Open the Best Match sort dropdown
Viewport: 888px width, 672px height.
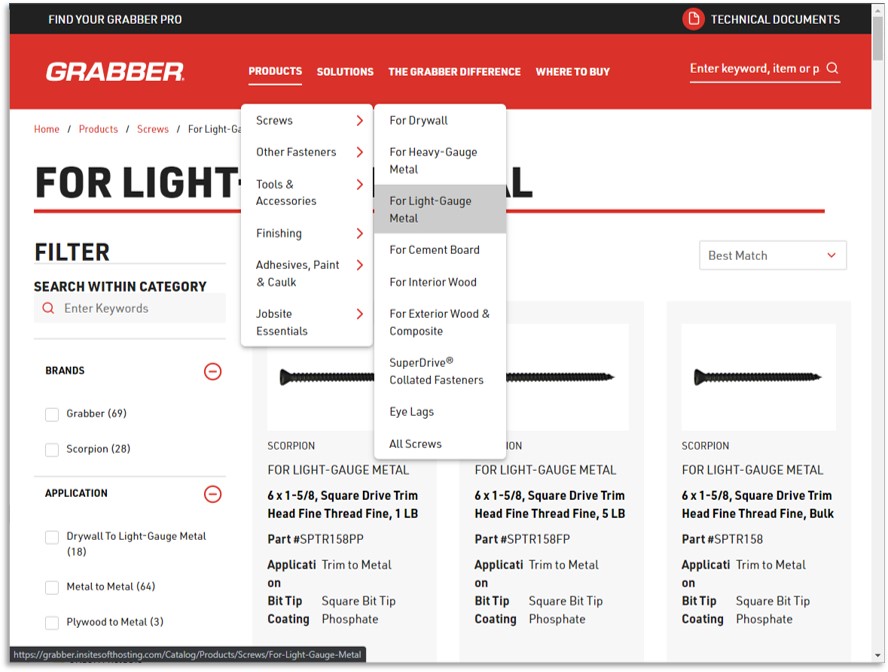tap(772, 255)
